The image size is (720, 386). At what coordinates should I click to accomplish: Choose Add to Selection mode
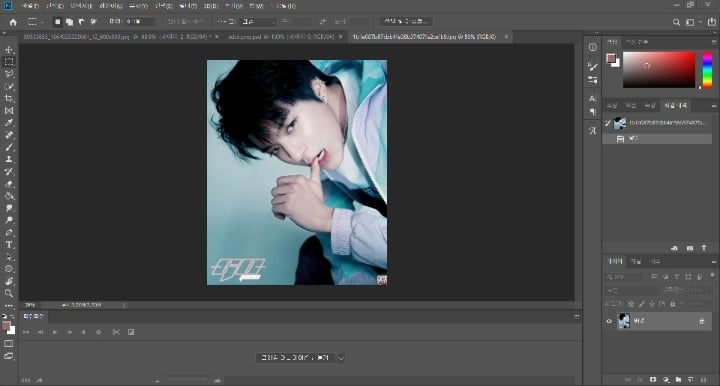[x=69, y=22]
